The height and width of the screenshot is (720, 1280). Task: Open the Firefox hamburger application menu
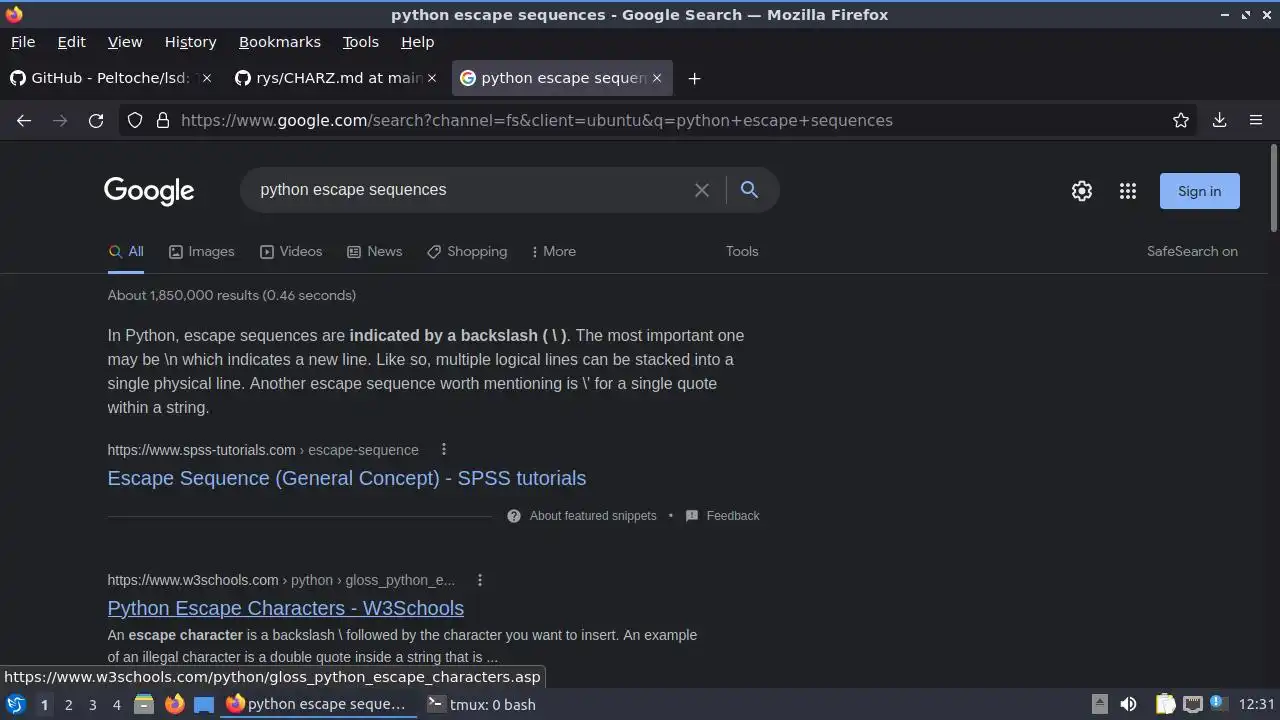click(1256, 120)
